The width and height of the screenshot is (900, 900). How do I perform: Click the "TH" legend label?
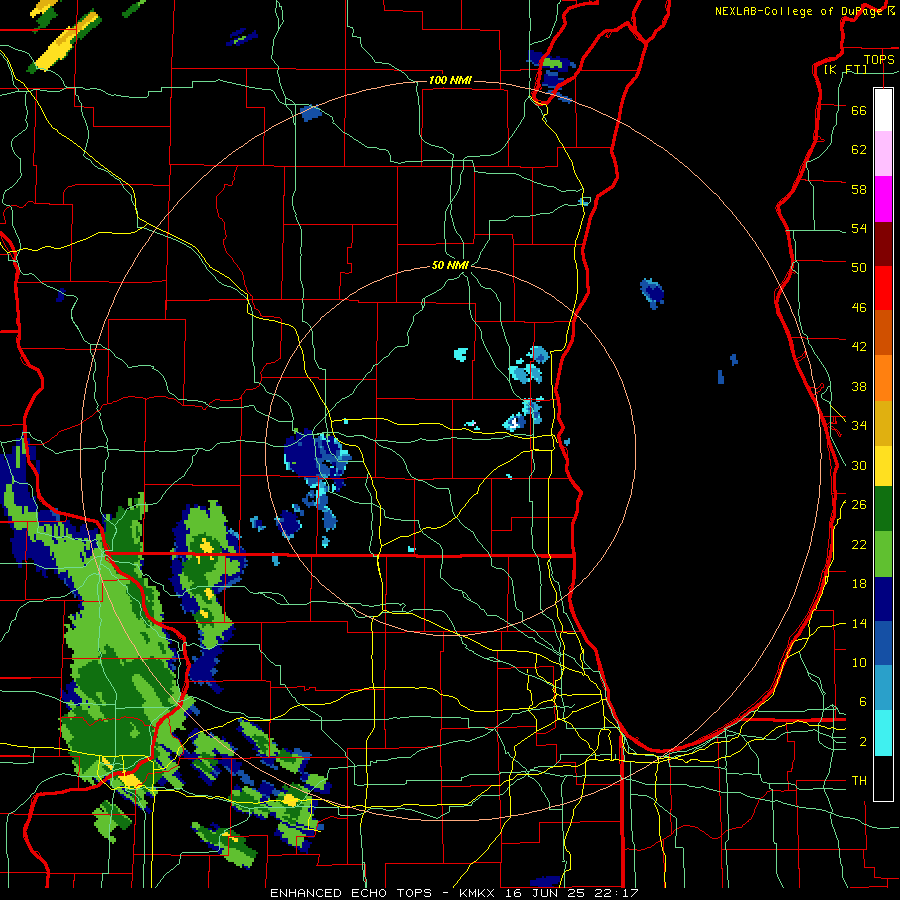pyautogui.click(x=859, y=781)
